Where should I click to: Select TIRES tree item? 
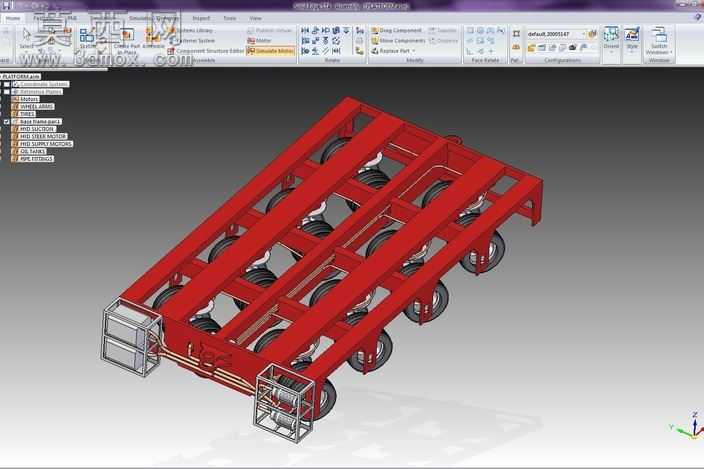click(27, 114)
